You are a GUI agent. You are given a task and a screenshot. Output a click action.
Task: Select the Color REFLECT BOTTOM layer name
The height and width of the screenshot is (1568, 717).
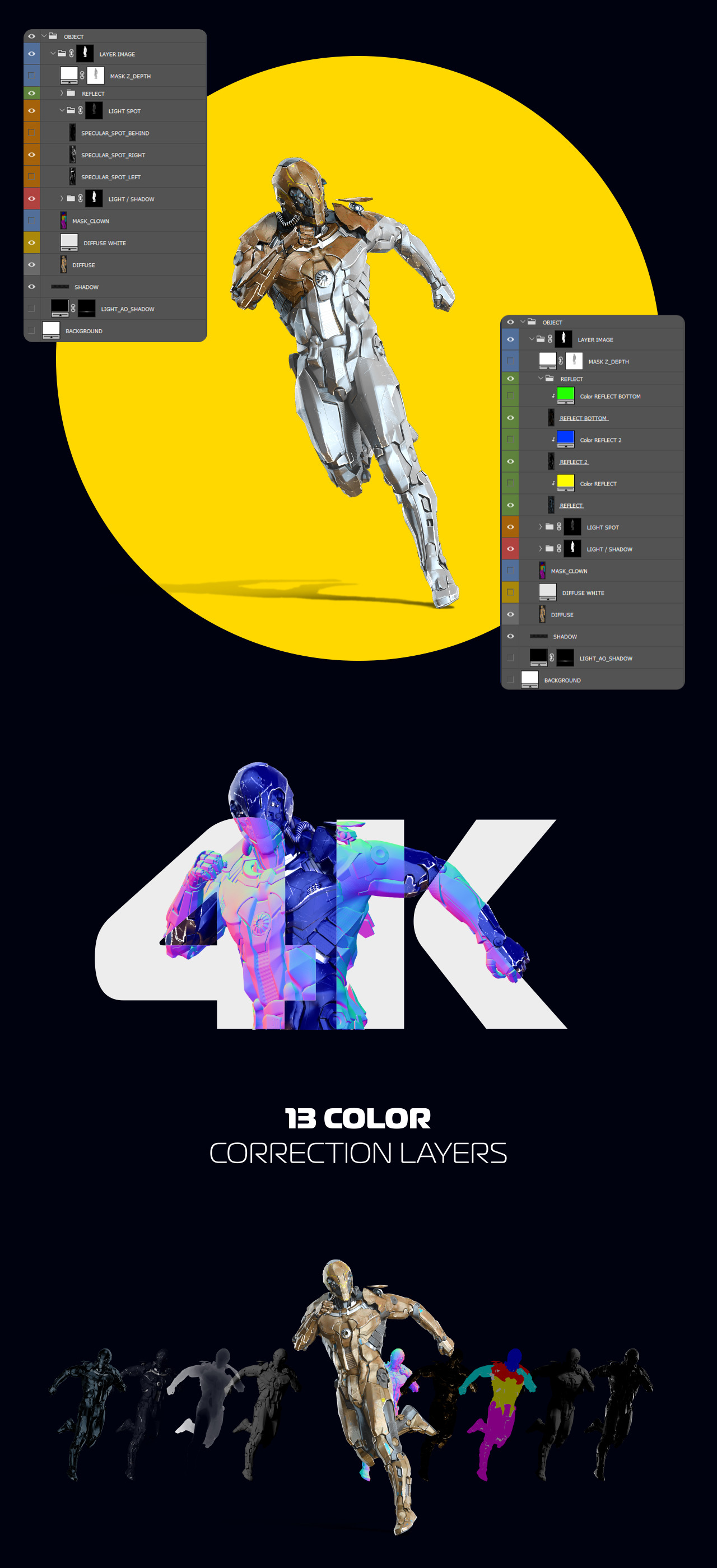coord(610,396)
